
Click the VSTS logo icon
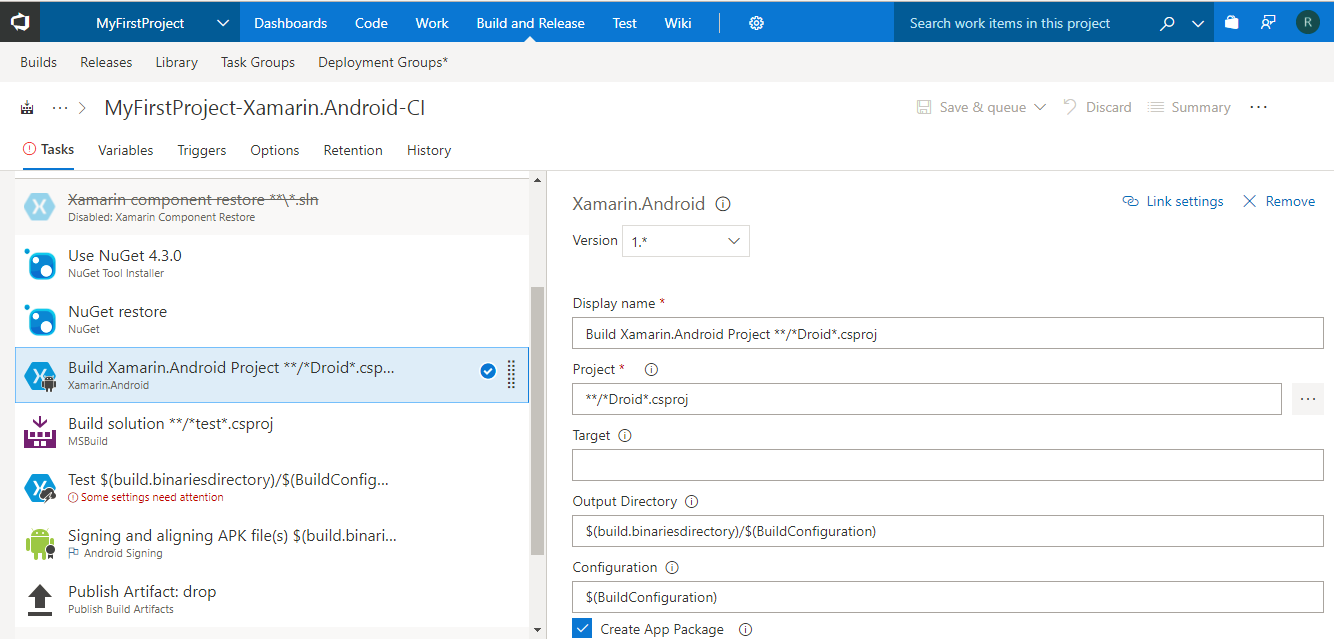(x=20, y=21)
